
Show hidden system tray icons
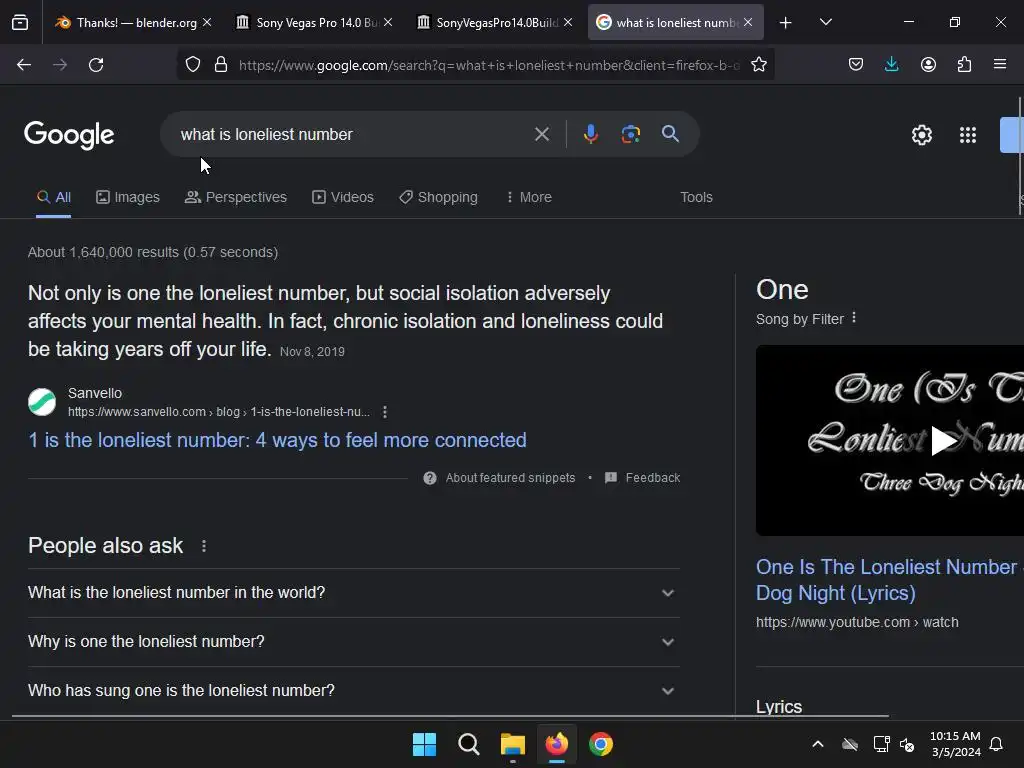(x=817, y=744)
